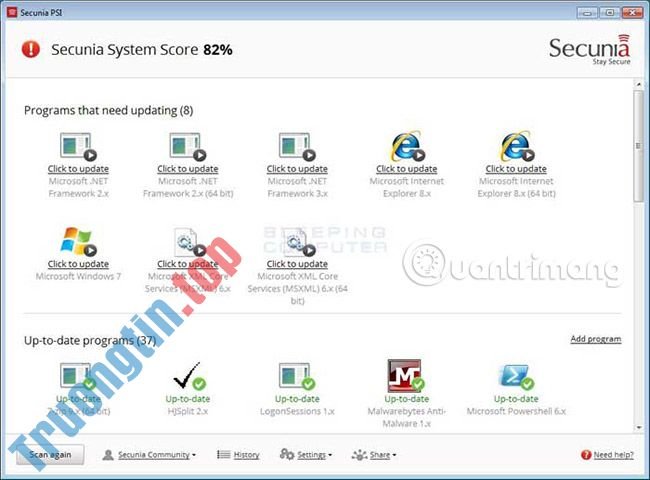Click the Up-to-date label under Powershell
650x480 pixels.
click(x=516, y=399)
